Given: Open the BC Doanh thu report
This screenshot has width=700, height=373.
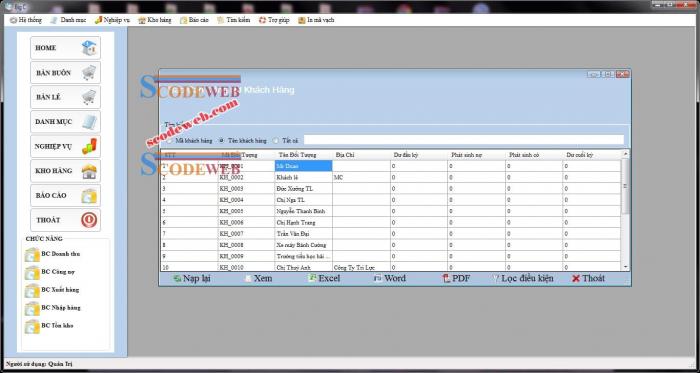Looking at the screenshot, I should point(53,254).
